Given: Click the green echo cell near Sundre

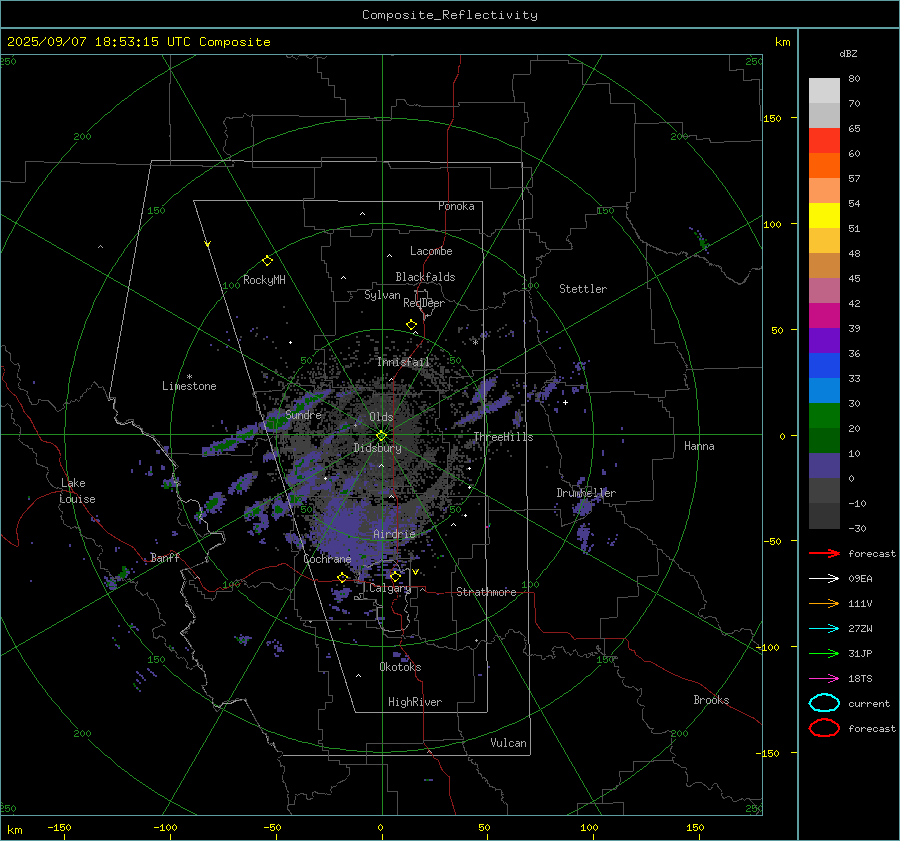Looking at the screenshot, I should (277, 423).
